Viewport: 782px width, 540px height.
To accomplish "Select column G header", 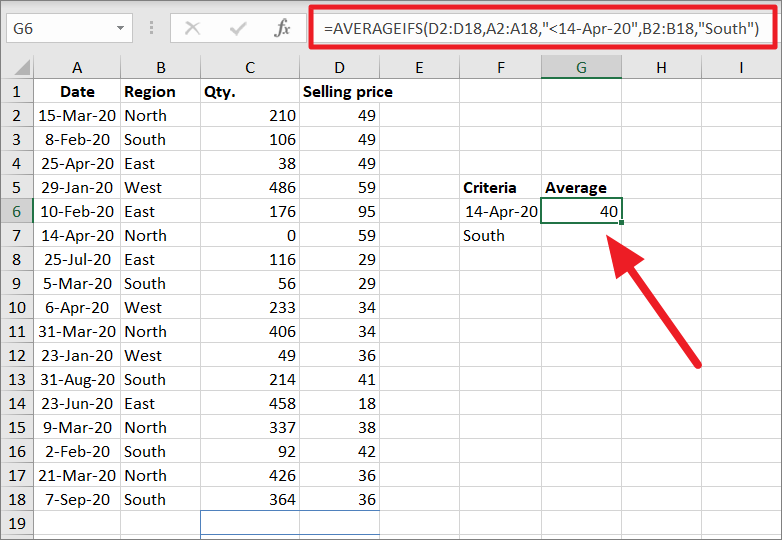I will click(582, 67).
